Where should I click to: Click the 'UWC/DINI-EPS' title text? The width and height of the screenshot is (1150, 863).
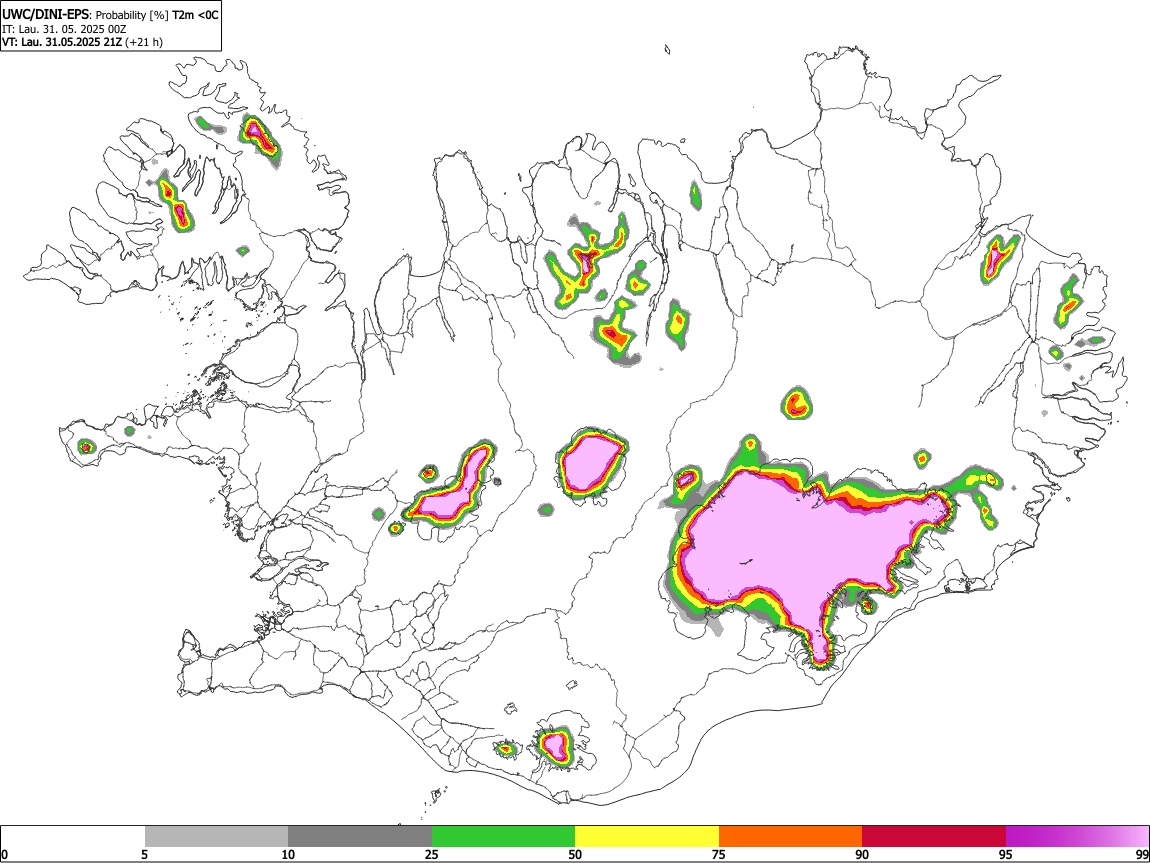coord(45,14)
